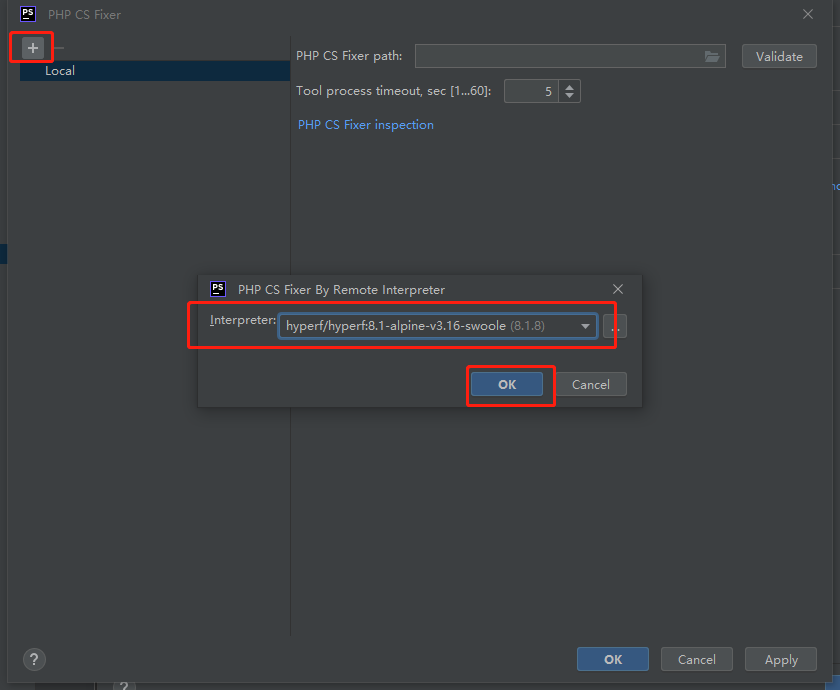The height and width of the screenshot is (690, 840).
Task: Open the PHP CS Fixer inspection link
Action: click(x=366, y=125)
